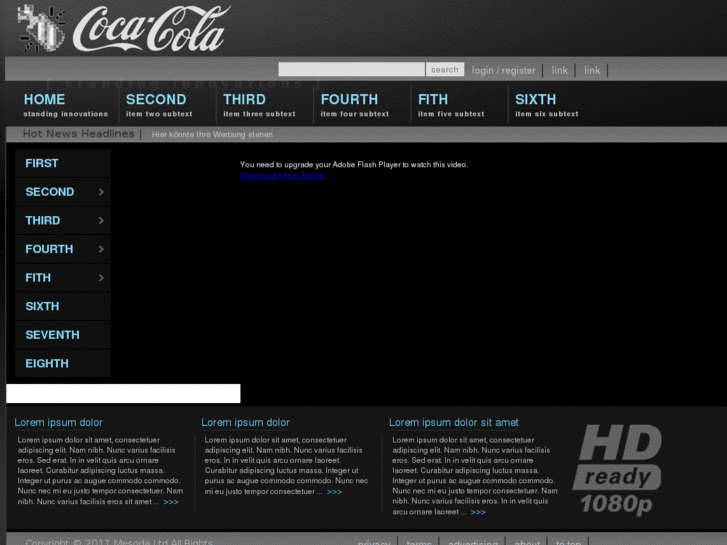Select SIXTH in the side menu
Image resolution: width=727 pixels, height=545 pixels.
point(63,306)
